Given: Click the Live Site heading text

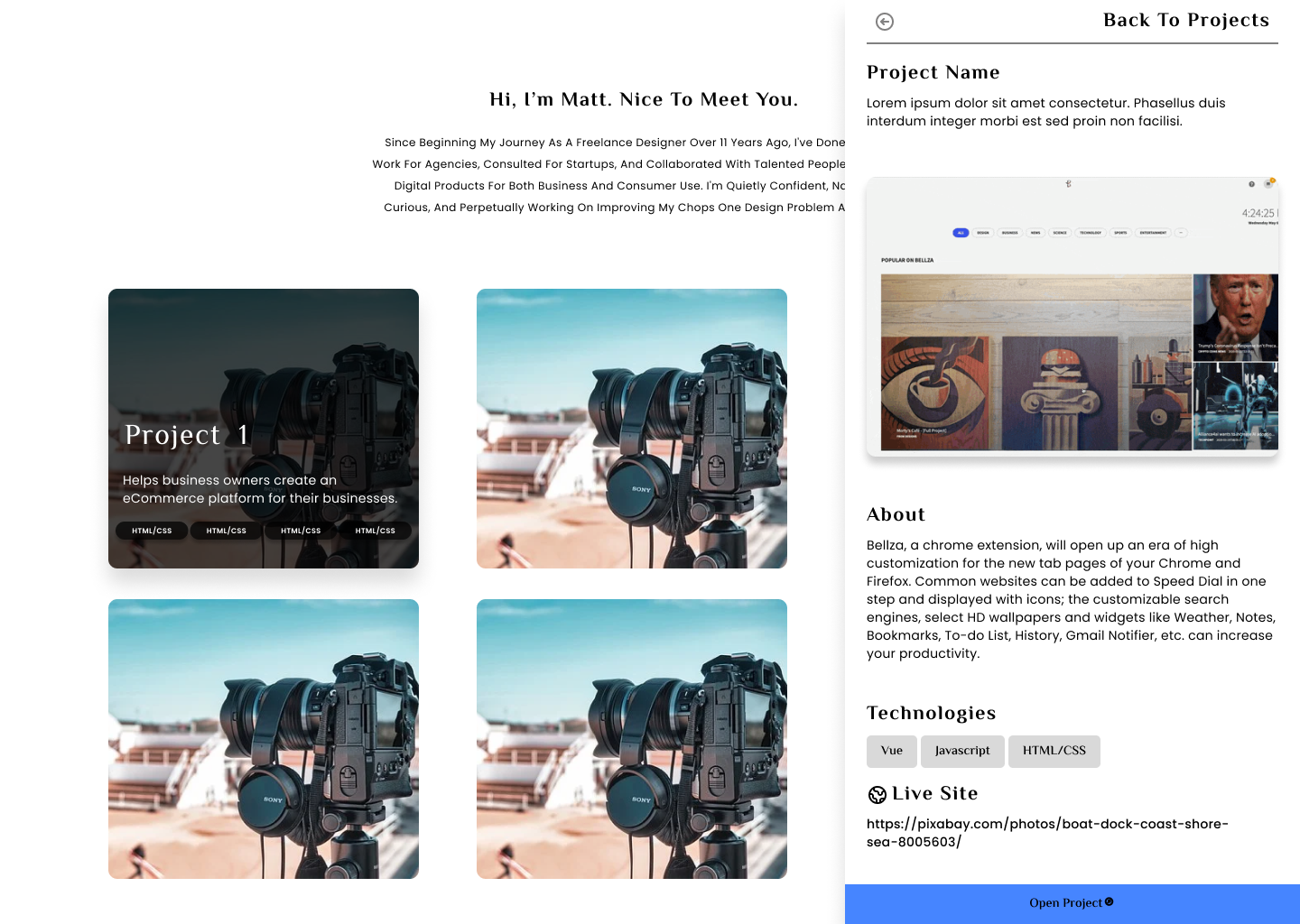Looking at the screenshot, I should (x=935, y=793).
